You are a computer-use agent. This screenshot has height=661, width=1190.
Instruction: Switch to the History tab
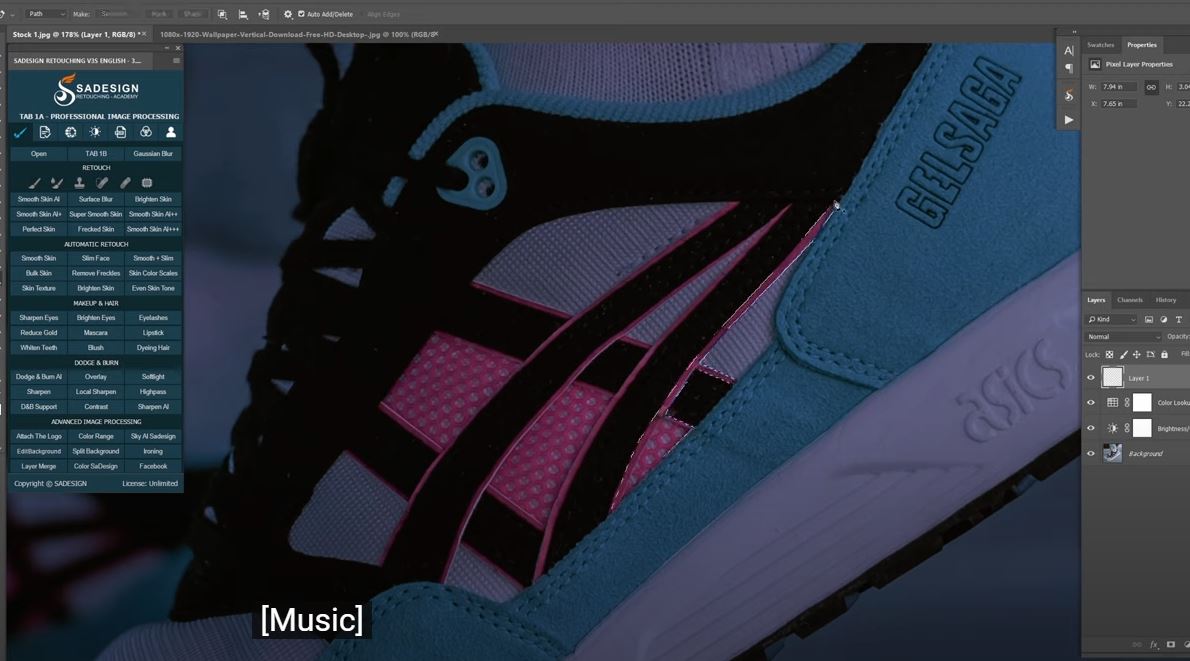coord(1166,301)
